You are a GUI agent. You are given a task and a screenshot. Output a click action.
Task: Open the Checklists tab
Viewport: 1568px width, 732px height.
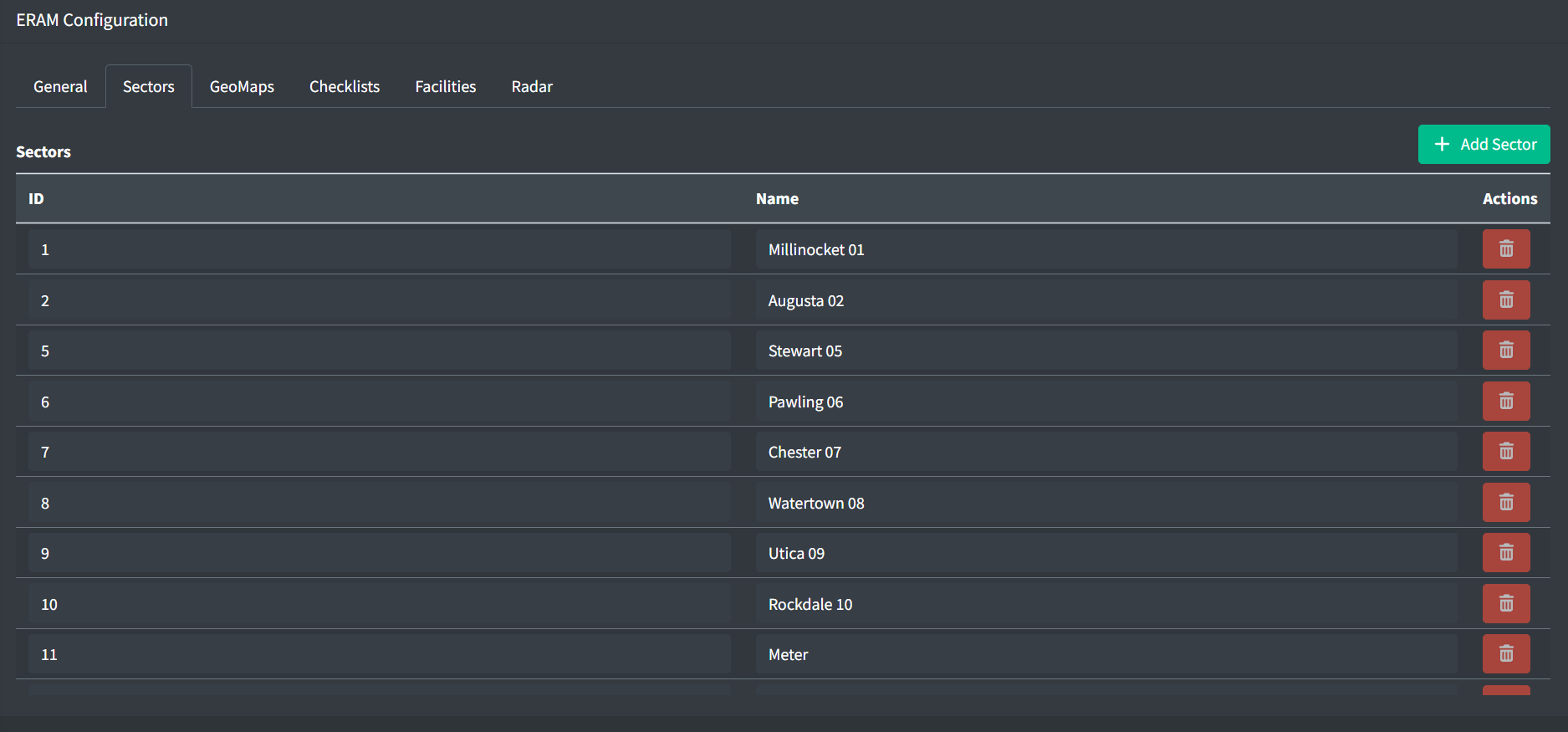[x=345, y=86]
